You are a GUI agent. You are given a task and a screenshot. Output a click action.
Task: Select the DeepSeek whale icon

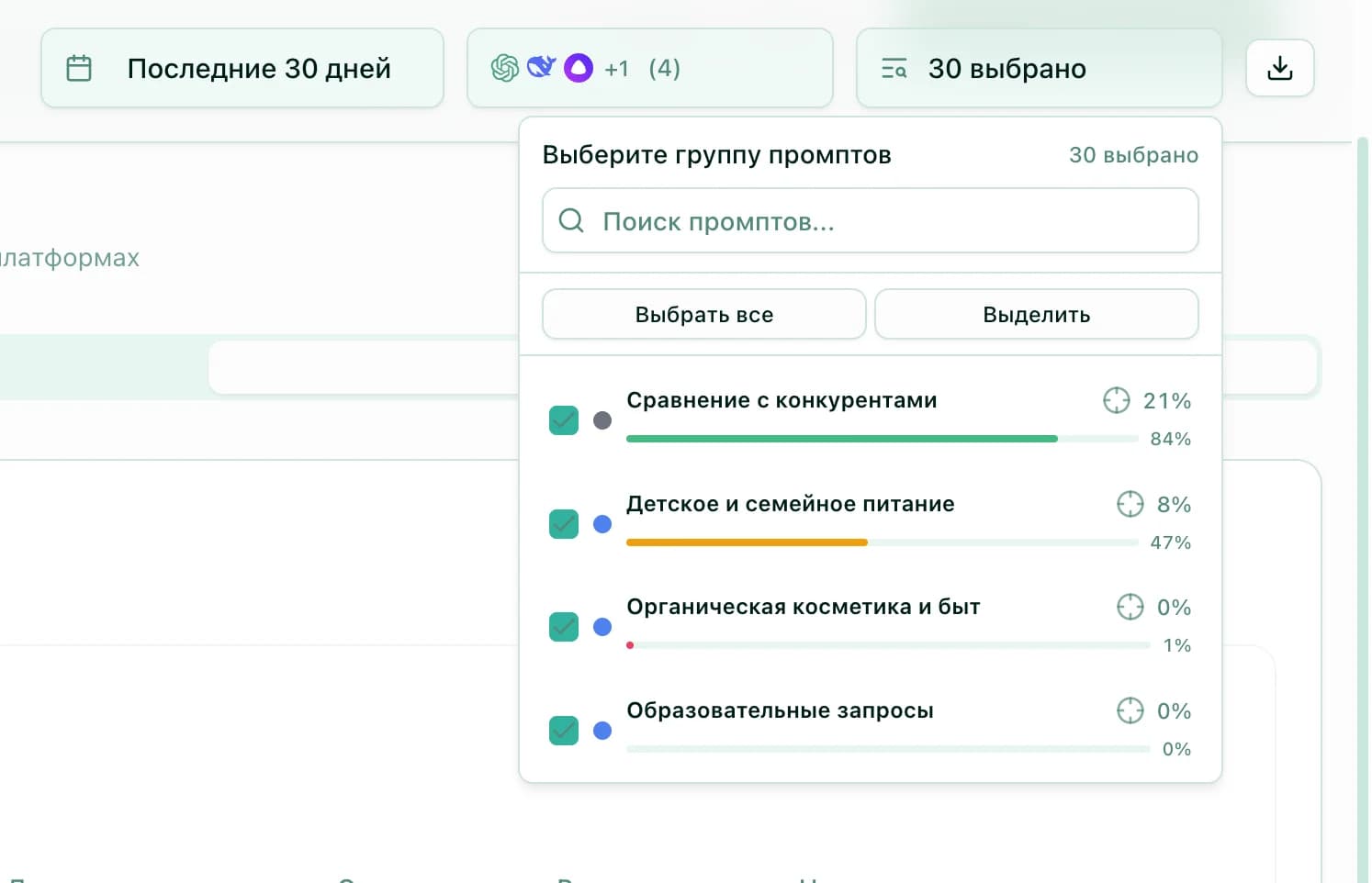click(x=542, y=67)
